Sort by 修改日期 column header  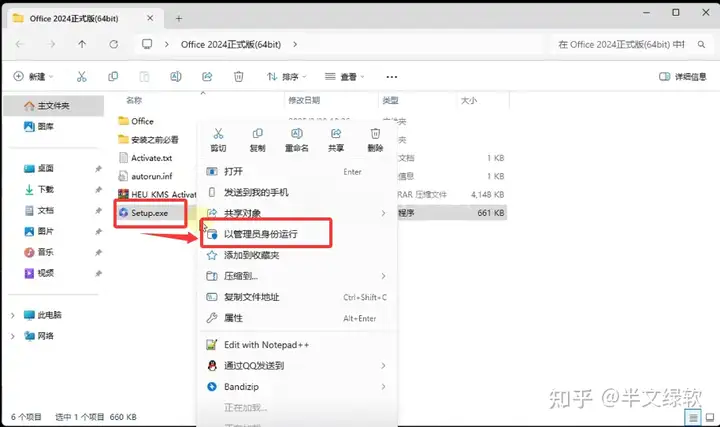pyautogui.click(x=304, y=101)
